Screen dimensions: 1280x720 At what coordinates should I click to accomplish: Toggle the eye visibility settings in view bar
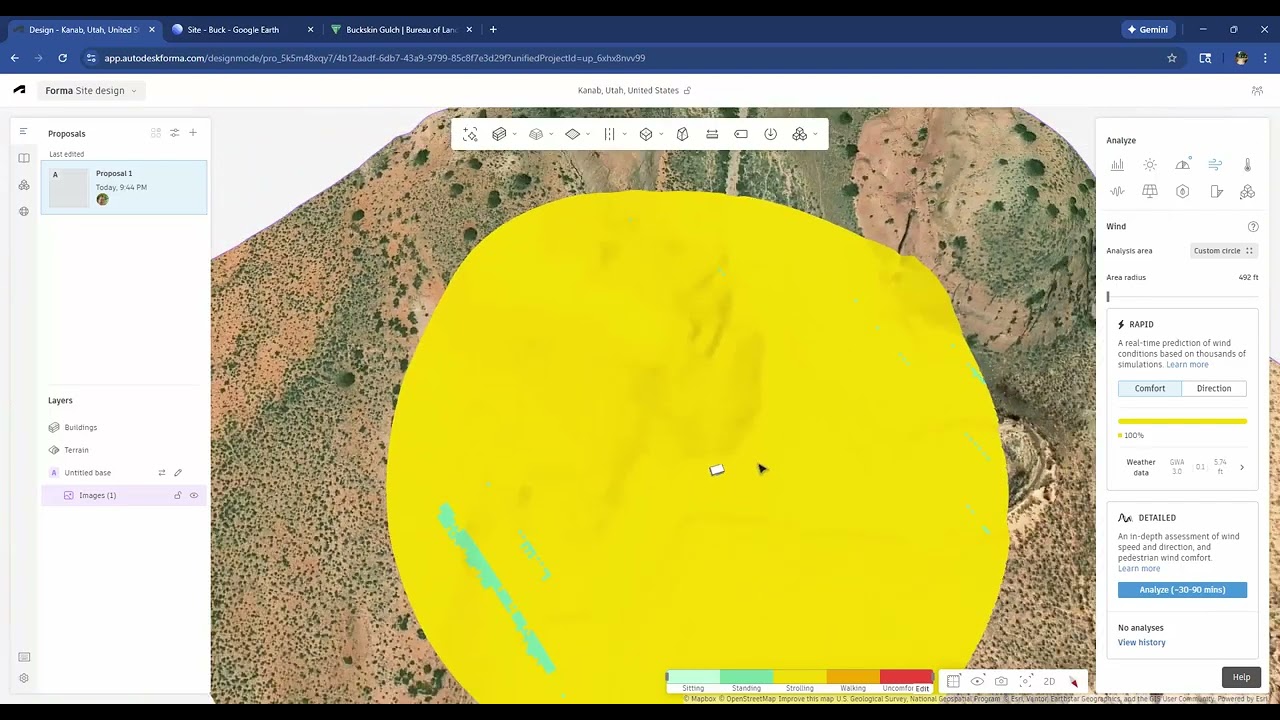[978, 681]
